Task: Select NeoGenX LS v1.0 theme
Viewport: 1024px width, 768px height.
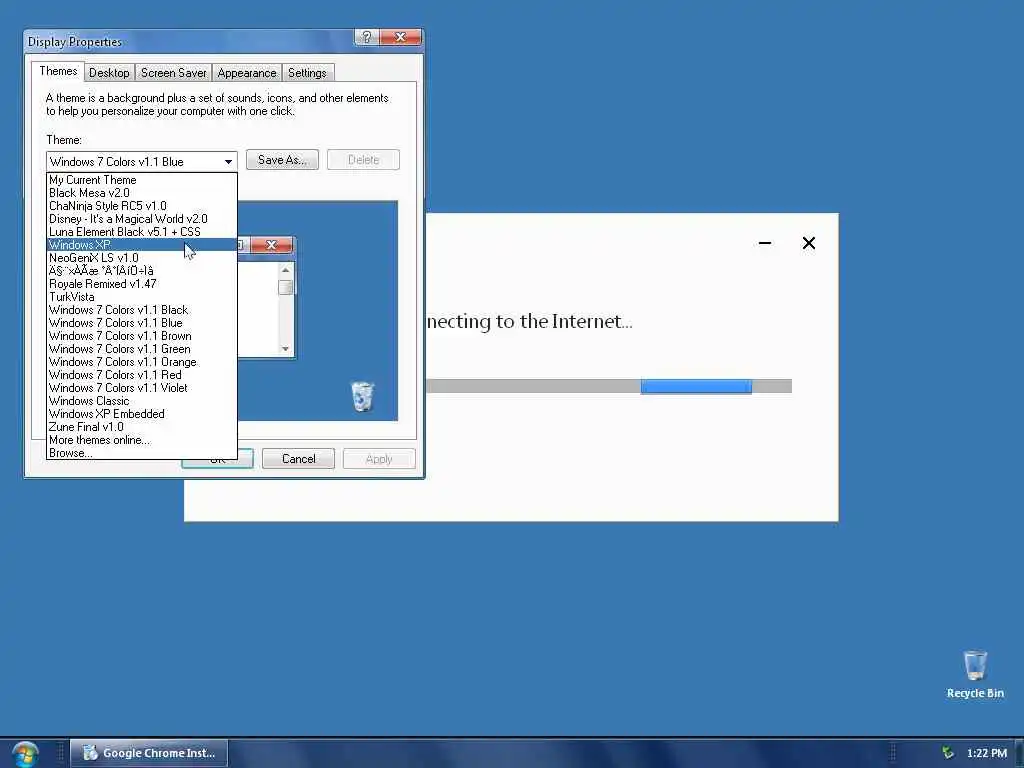Action: [142, 258]
